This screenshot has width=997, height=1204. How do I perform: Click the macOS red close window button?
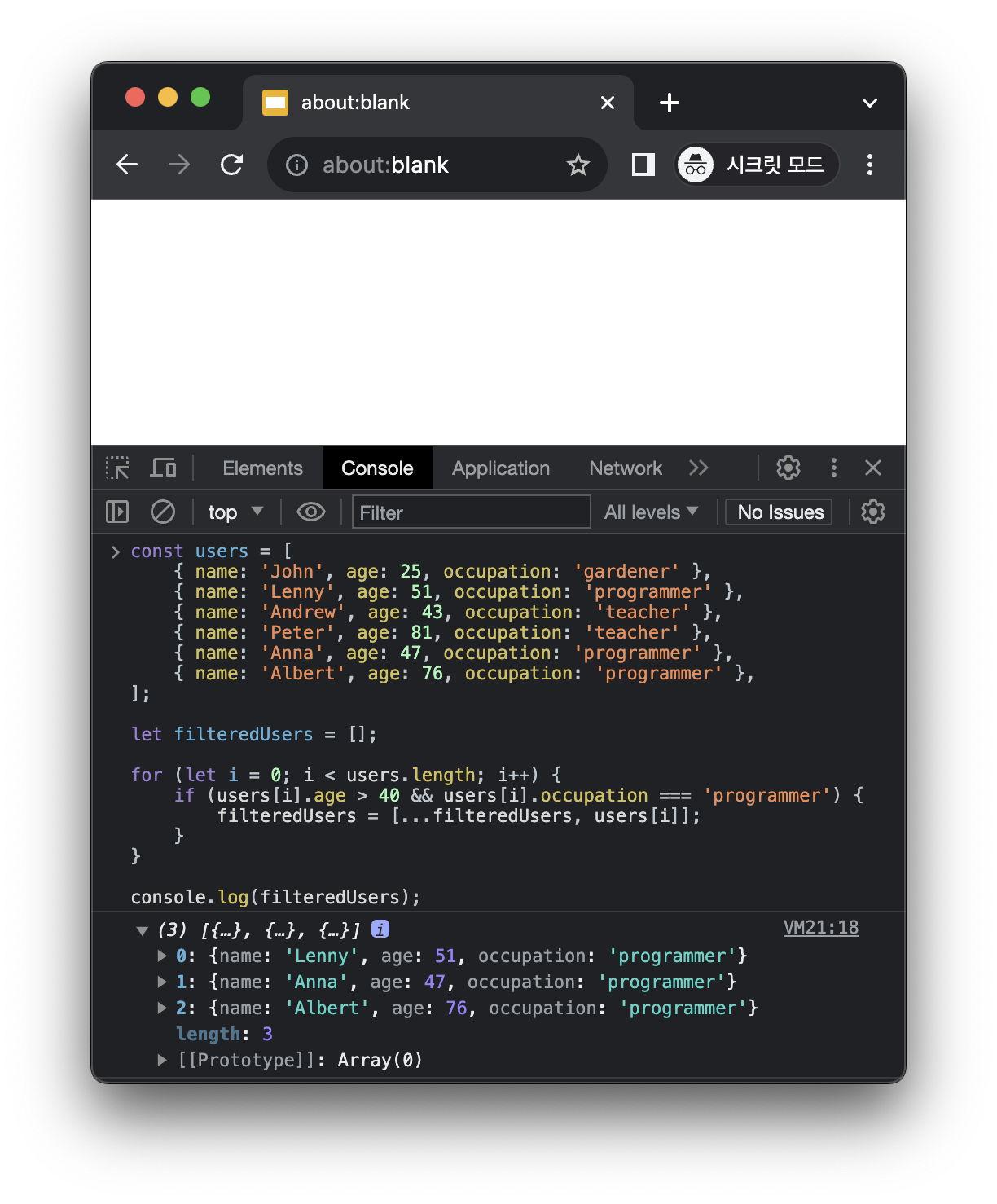point(135,97)
